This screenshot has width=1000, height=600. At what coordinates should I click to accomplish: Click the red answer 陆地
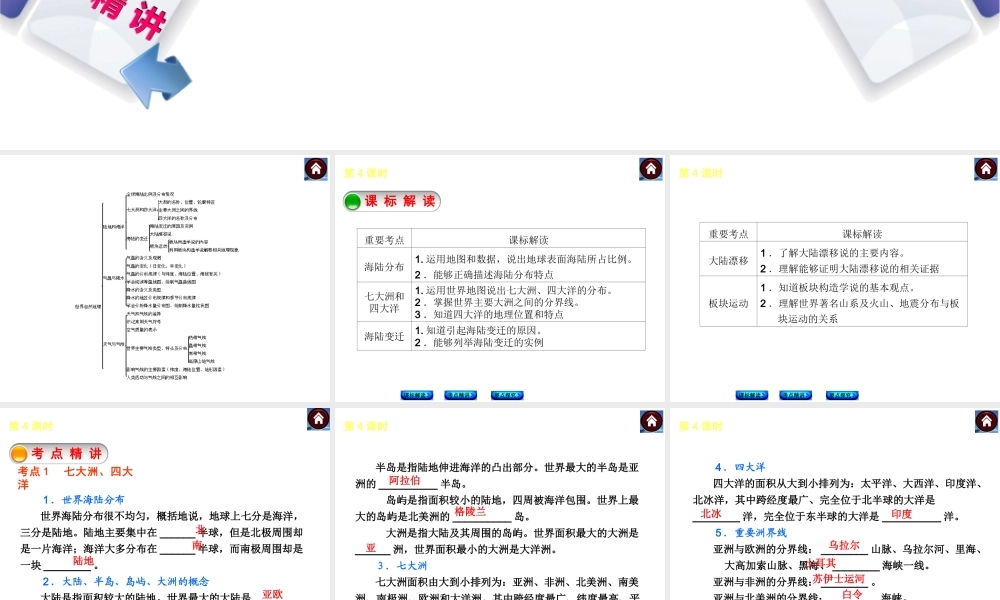coord(84,561)
